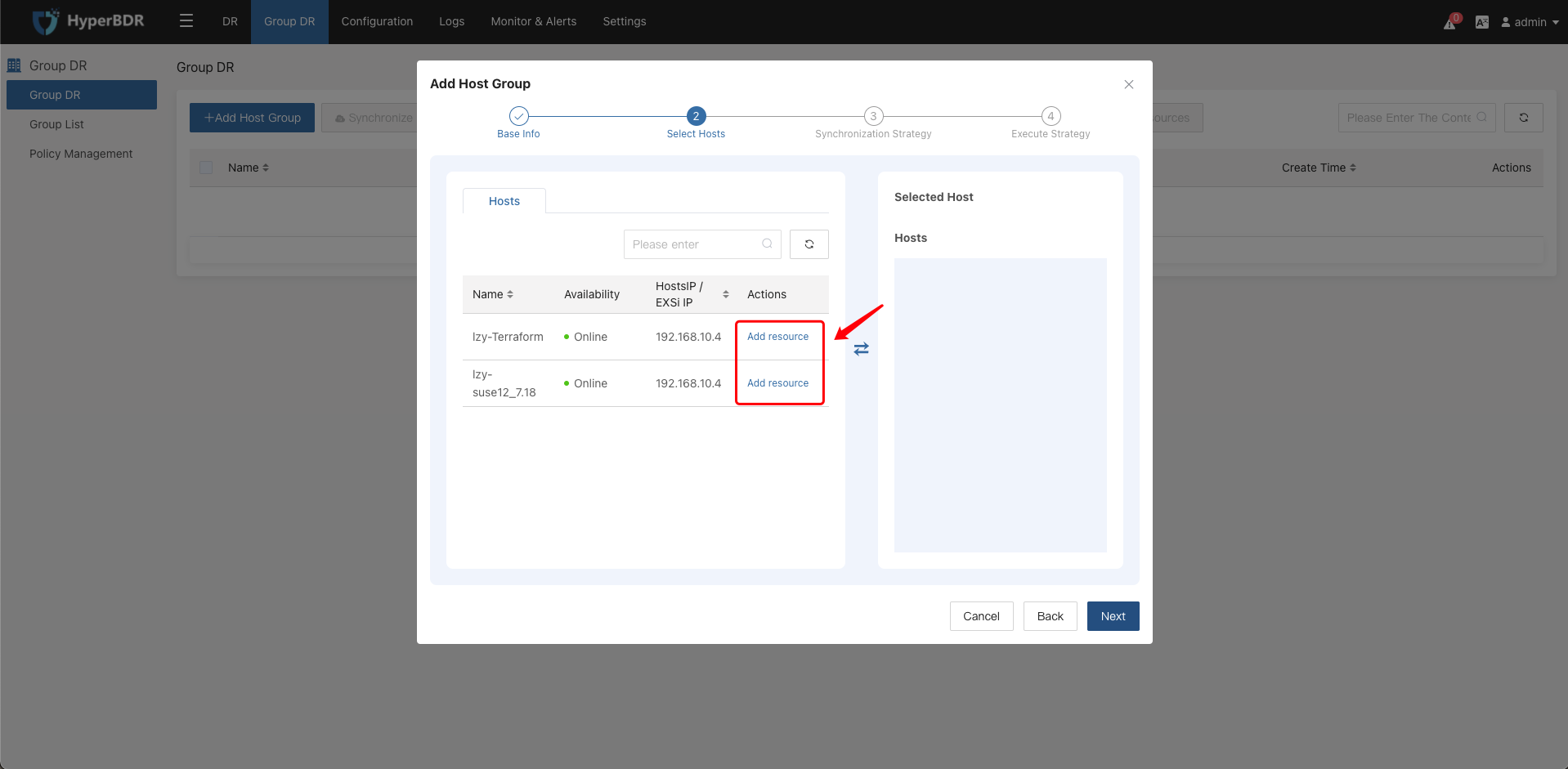Select the Group DR top menu

[289, 21]
